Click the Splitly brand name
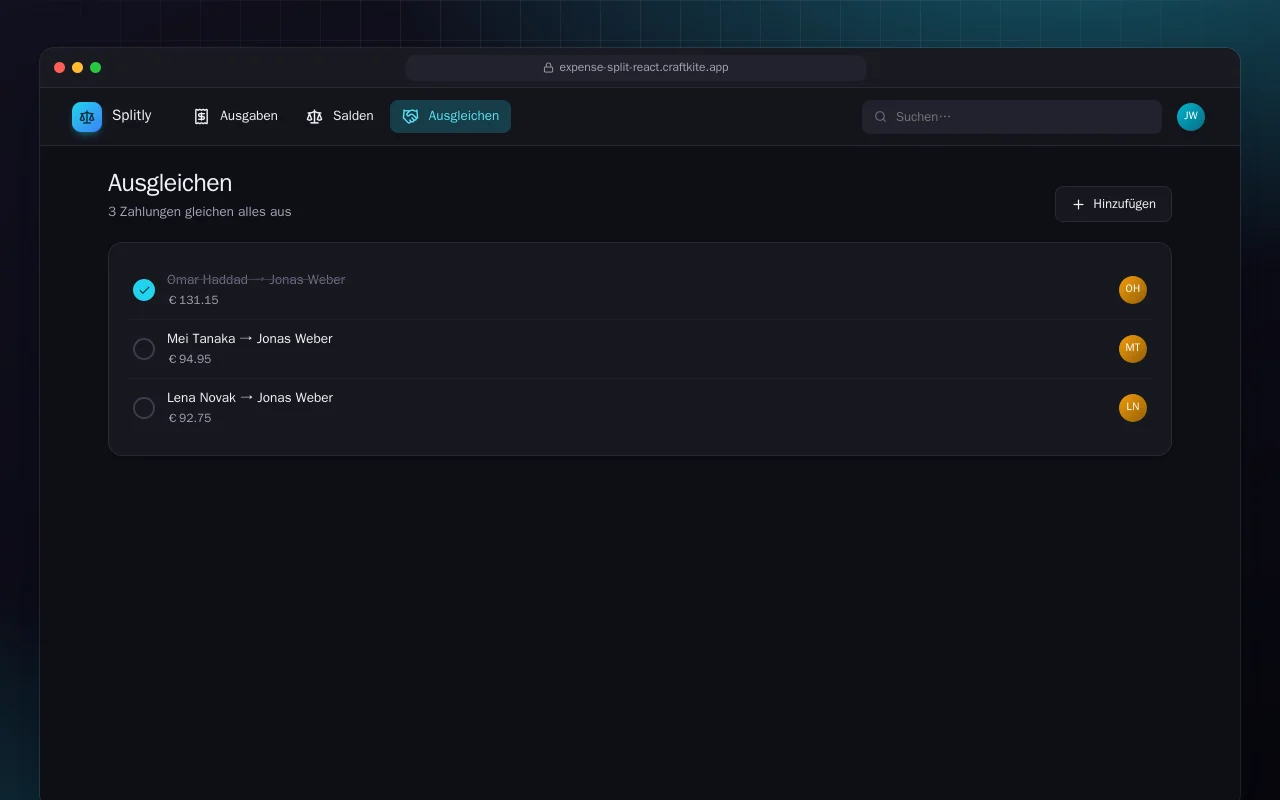Screen dimensions: 1280x800 [x=132, y=116]
